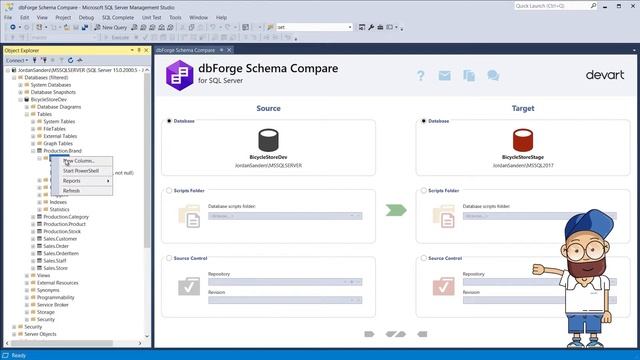
Task: Collapse the BicycleStoreDev database node
Action: coord(20,100)
